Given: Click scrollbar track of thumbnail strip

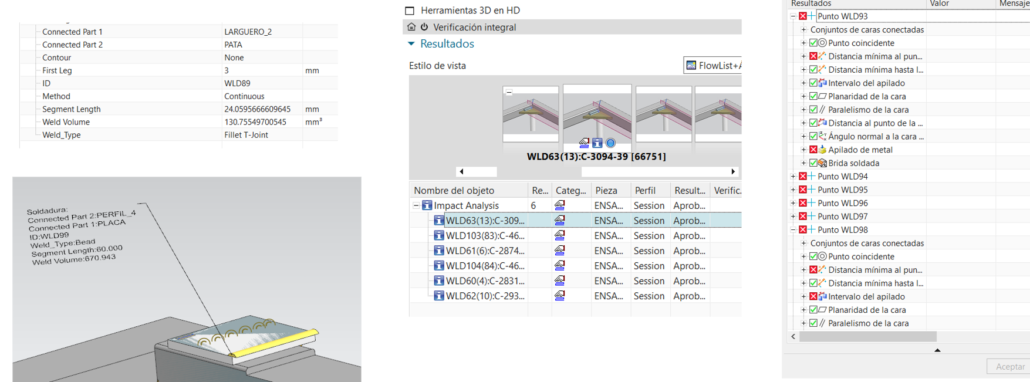Looking at the screenshot, I should click(x=539, y=172).
